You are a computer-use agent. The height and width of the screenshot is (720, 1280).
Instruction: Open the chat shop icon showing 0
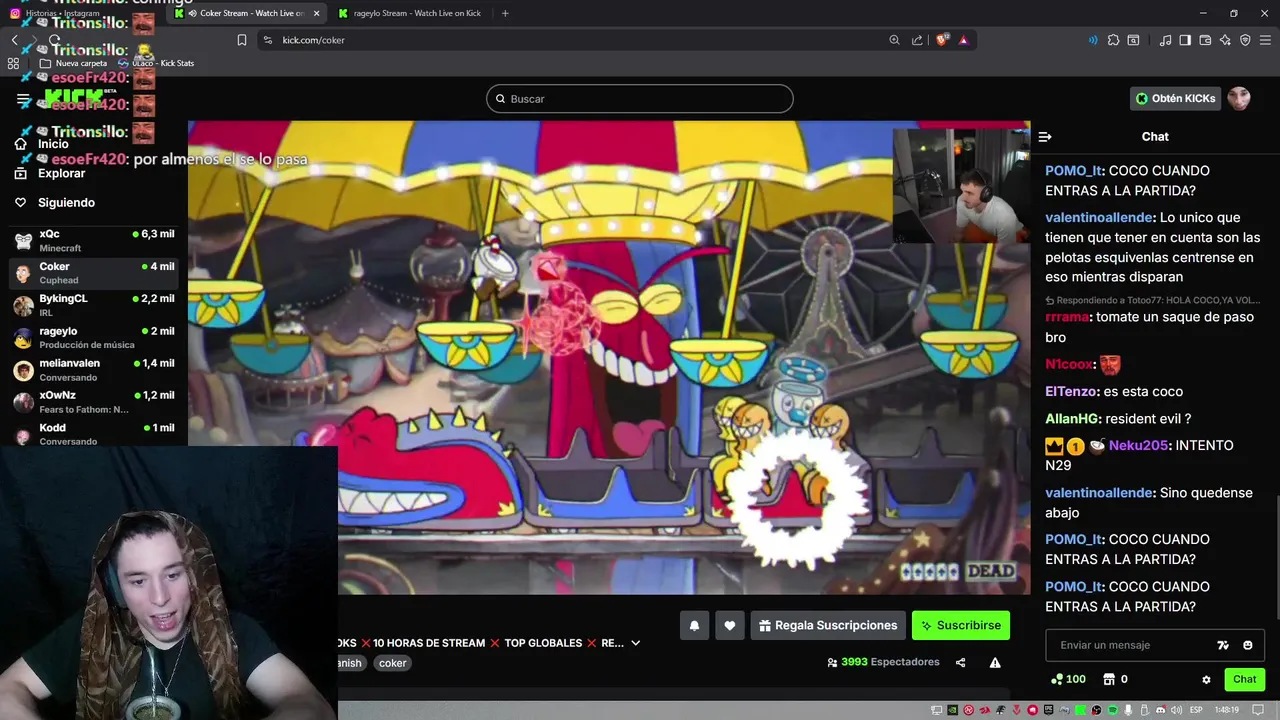point(1116,679)
